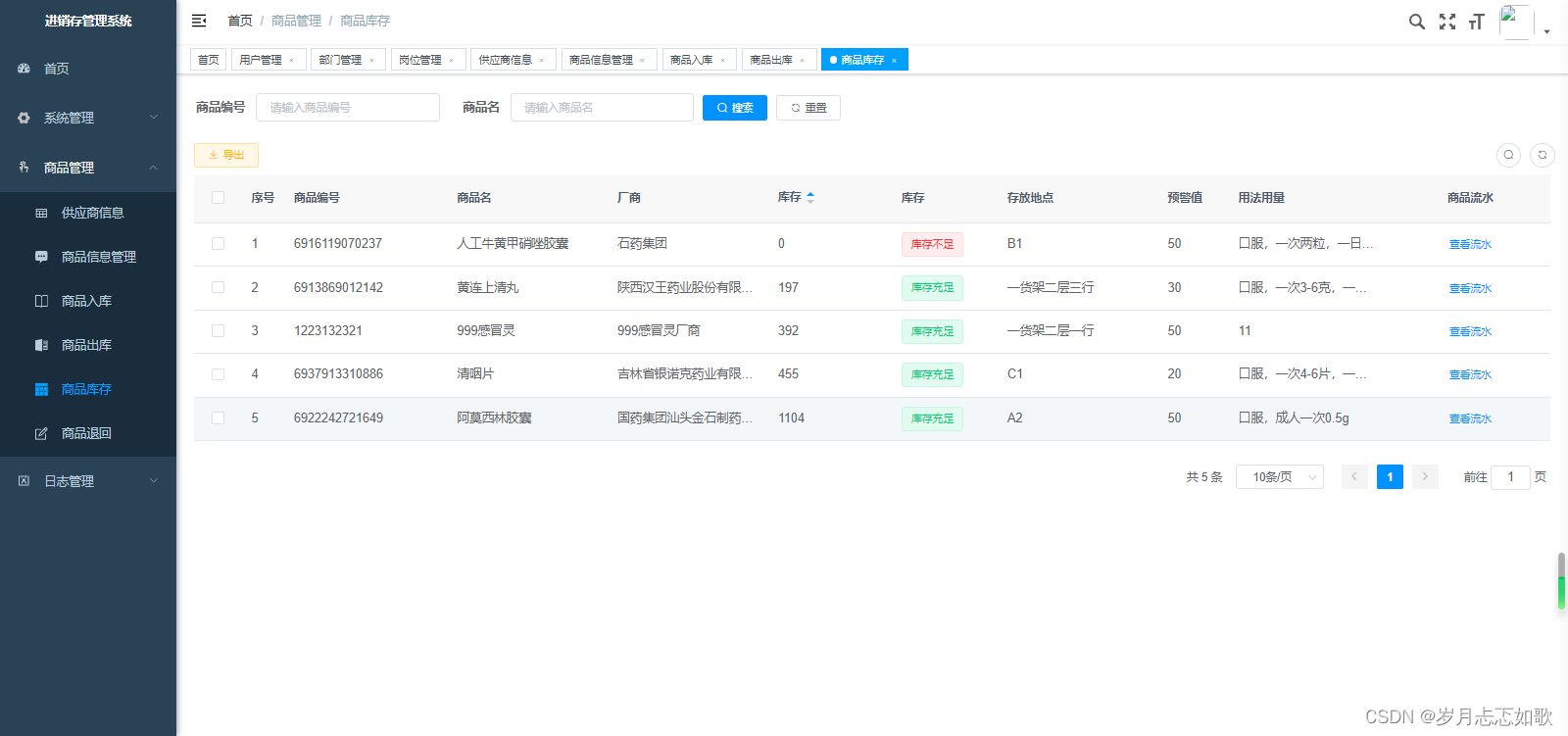Close the 岗位管理 tab
Image resolution: width=1568 pixels, height=736 pixels.
click(451, 61)
